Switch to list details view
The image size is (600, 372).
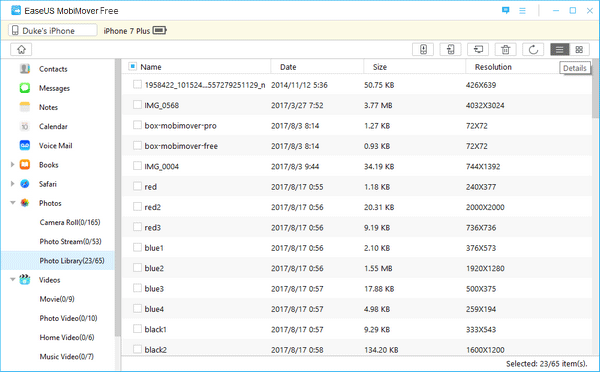560,49
